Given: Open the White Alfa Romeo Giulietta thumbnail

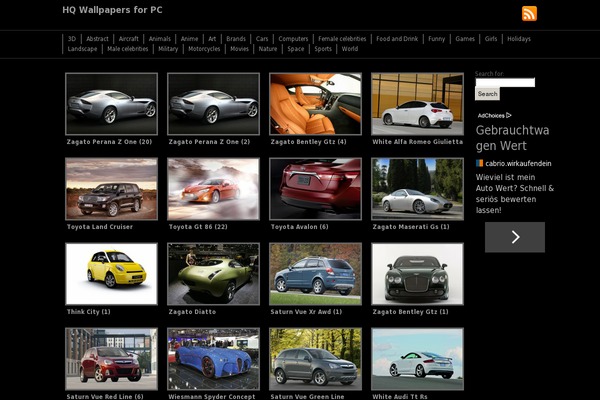Looking at the screenshot, I should point(417,104).
